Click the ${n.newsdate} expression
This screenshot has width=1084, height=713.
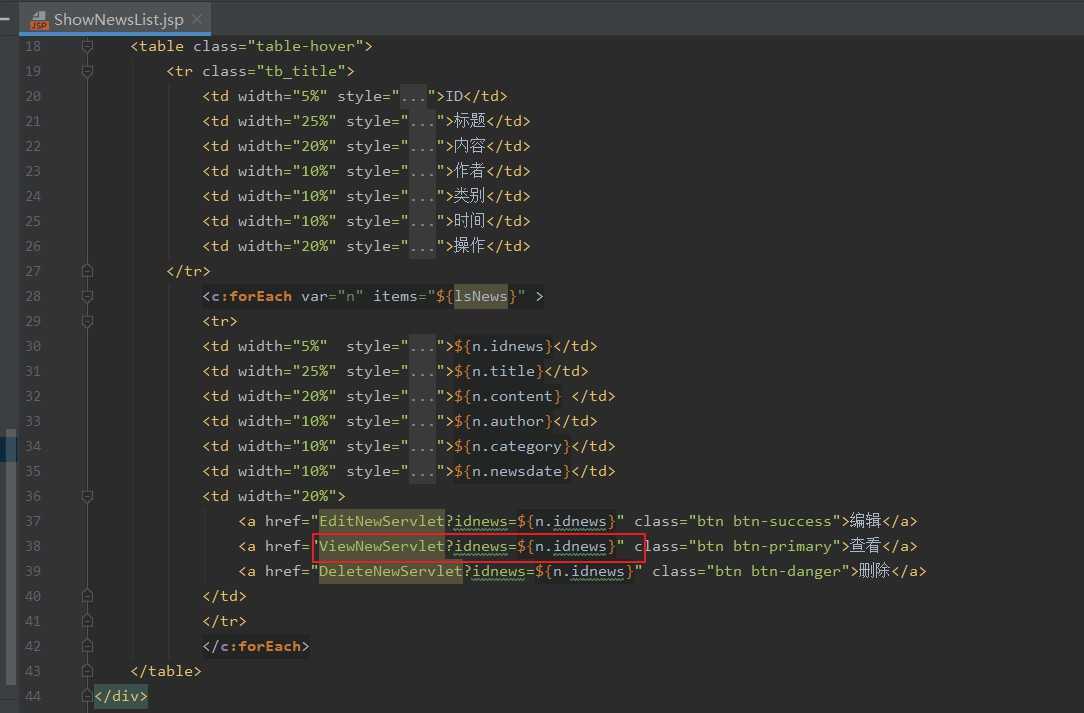point(512,470)
